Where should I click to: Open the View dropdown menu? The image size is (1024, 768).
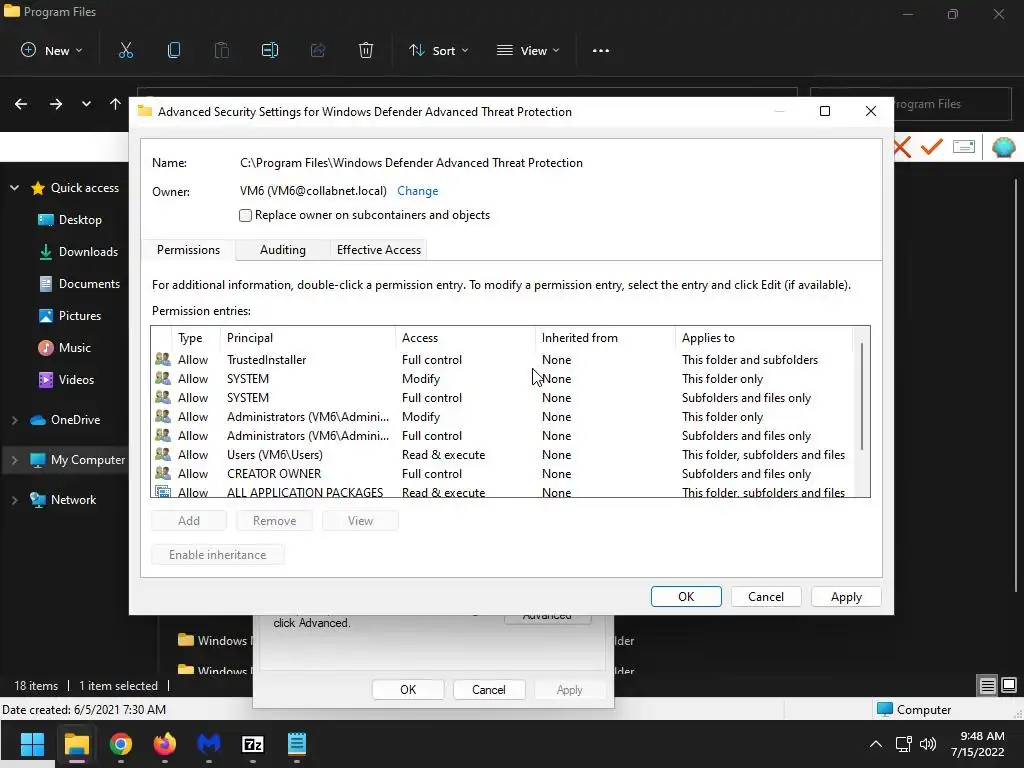528,50
